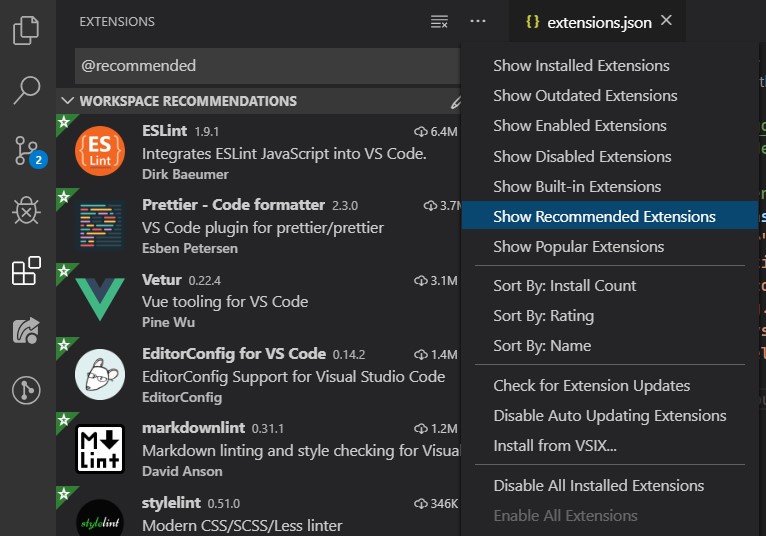Choose Show Recommended Extensions
The width and height of the screenshot is (766, 536).
610,216
